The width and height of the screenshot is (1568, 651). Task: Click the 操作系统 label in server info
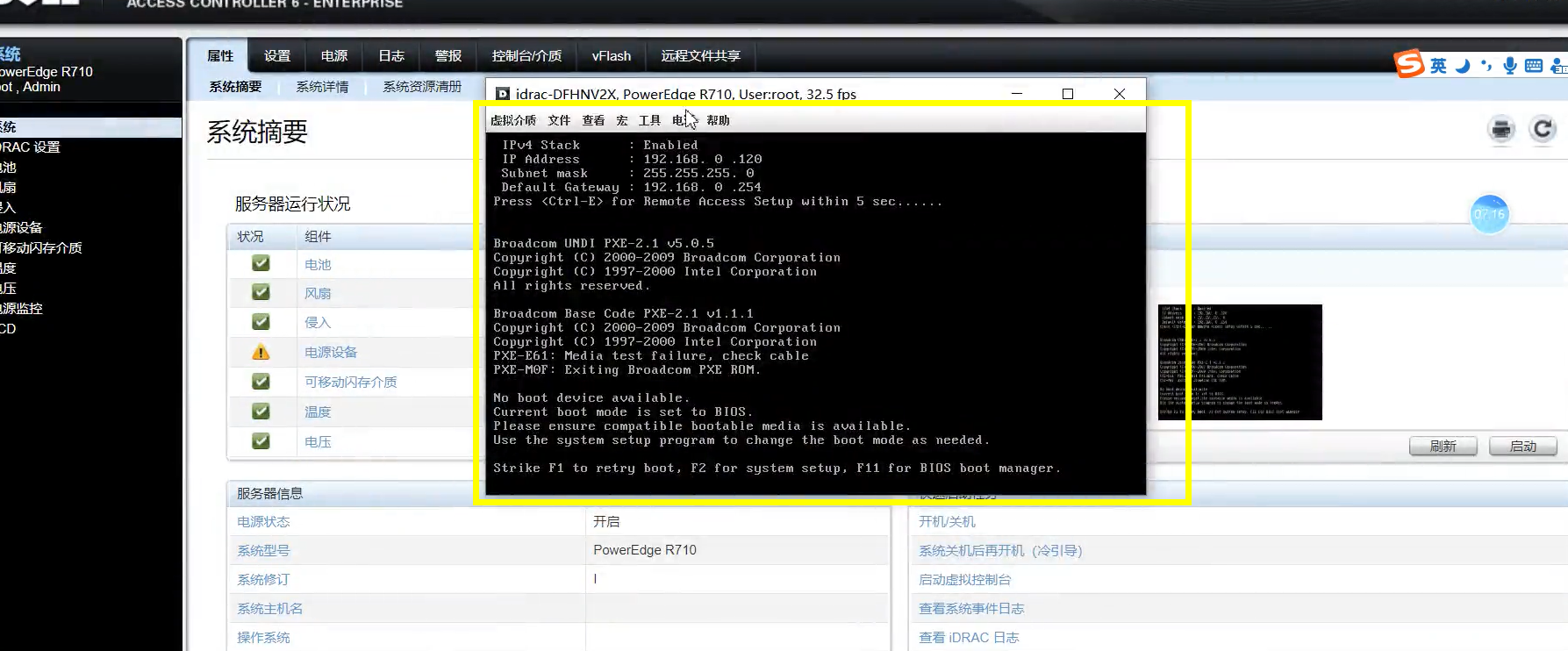[263, 637]
